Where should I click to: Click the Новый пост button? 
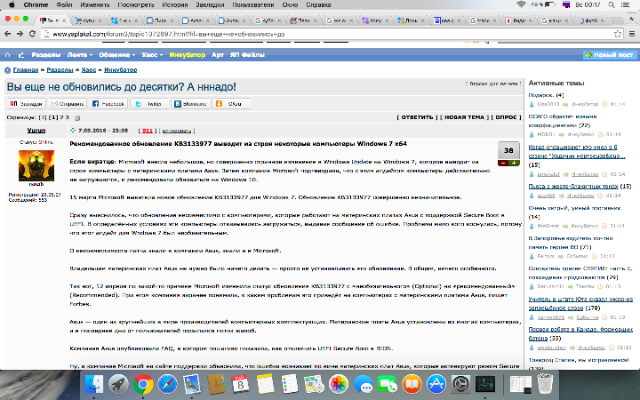pyautogui.click(x=609, y=55)
